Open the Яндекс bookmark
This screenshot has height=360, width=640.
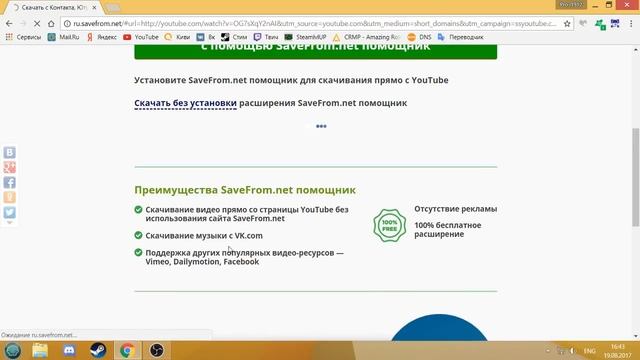(x=102, y=37)
